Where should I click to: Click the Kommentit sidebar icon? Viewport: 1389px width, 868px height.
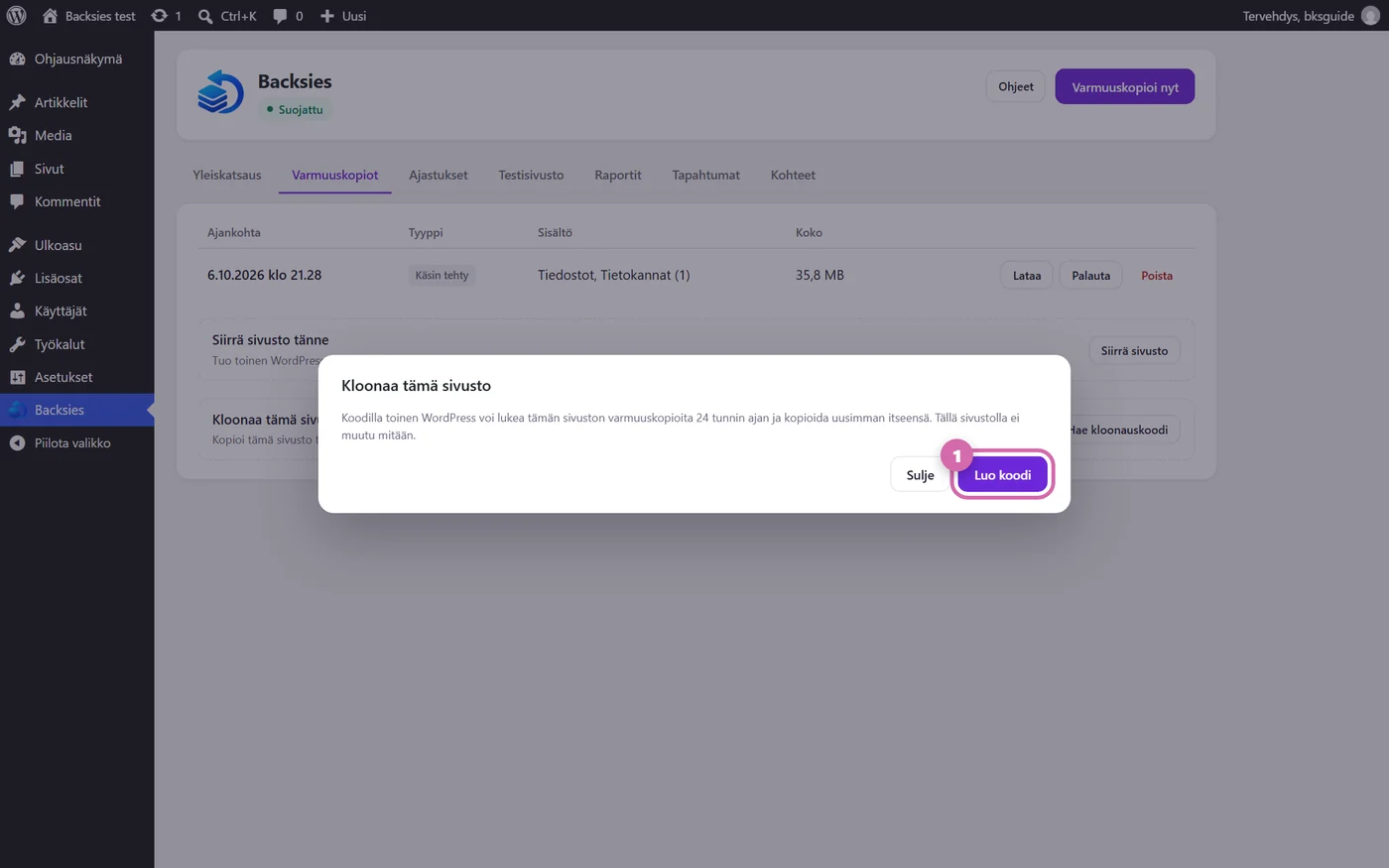coord(17,201)
